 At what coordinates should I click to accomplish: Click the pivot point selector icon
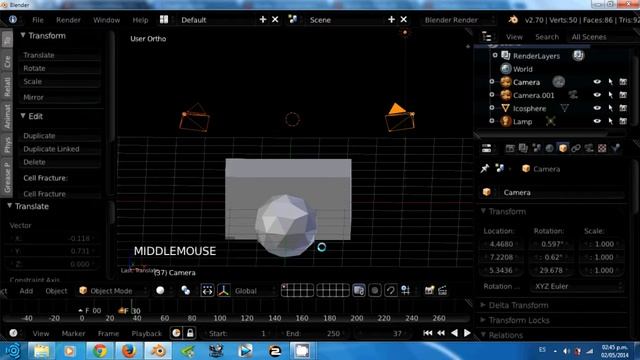coord(185,290)
